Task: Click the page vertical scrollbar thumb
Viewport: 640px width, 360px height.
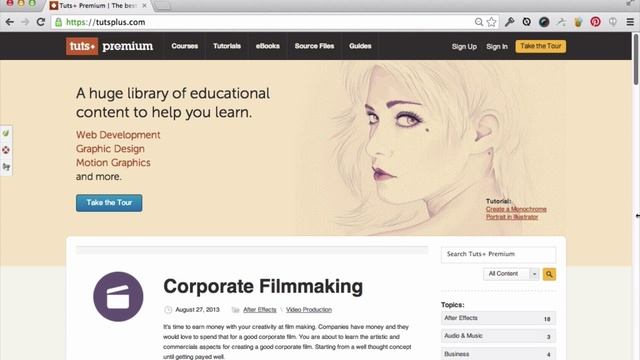Action: [636, 59]
